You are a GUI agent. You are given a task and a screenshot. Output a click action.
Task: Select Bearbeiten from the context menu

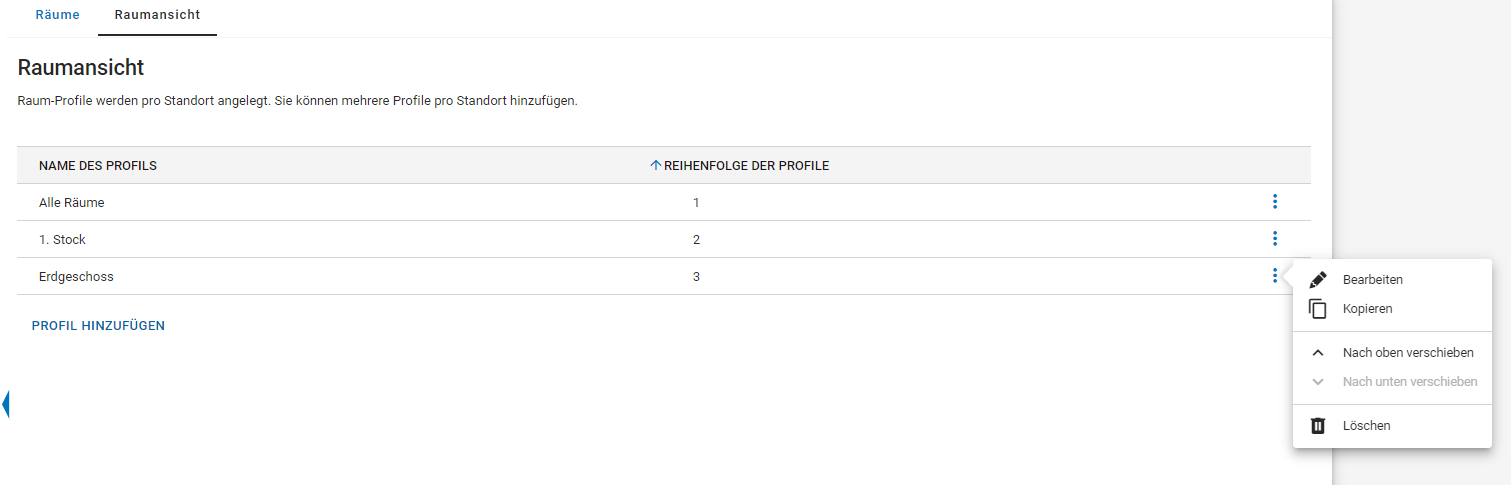(1372, 280)
